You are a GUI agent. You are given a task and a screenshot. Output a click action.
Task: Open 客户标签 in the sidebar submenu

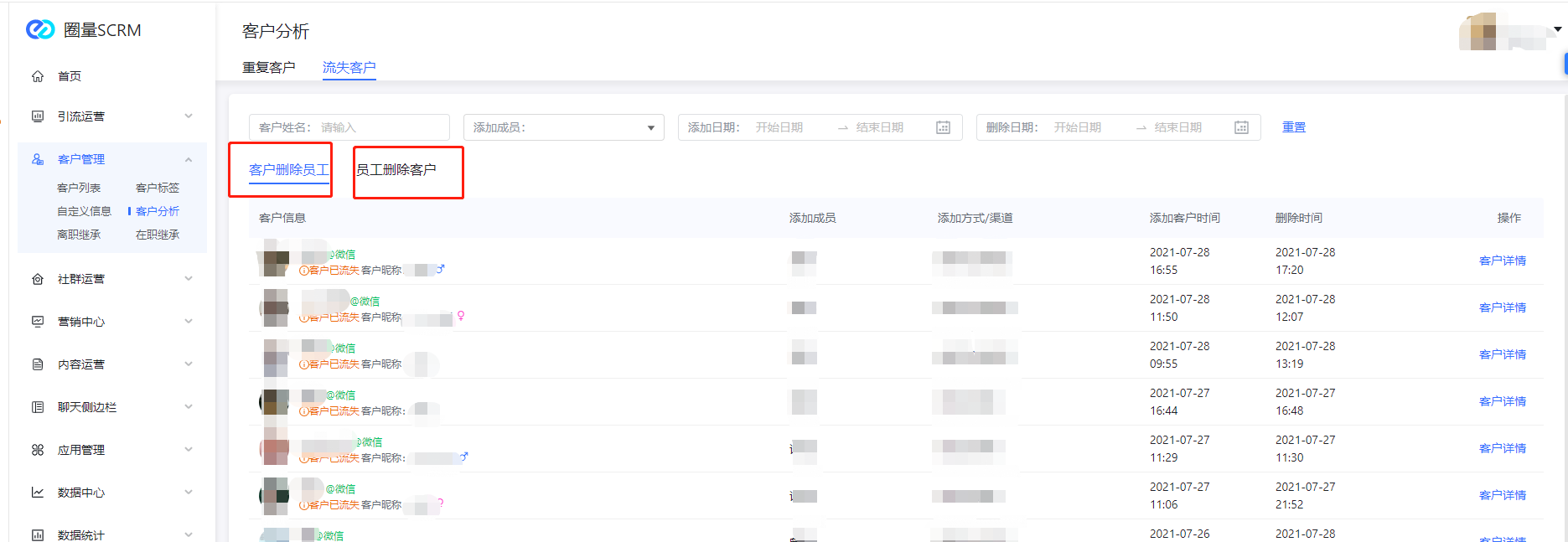158,188
